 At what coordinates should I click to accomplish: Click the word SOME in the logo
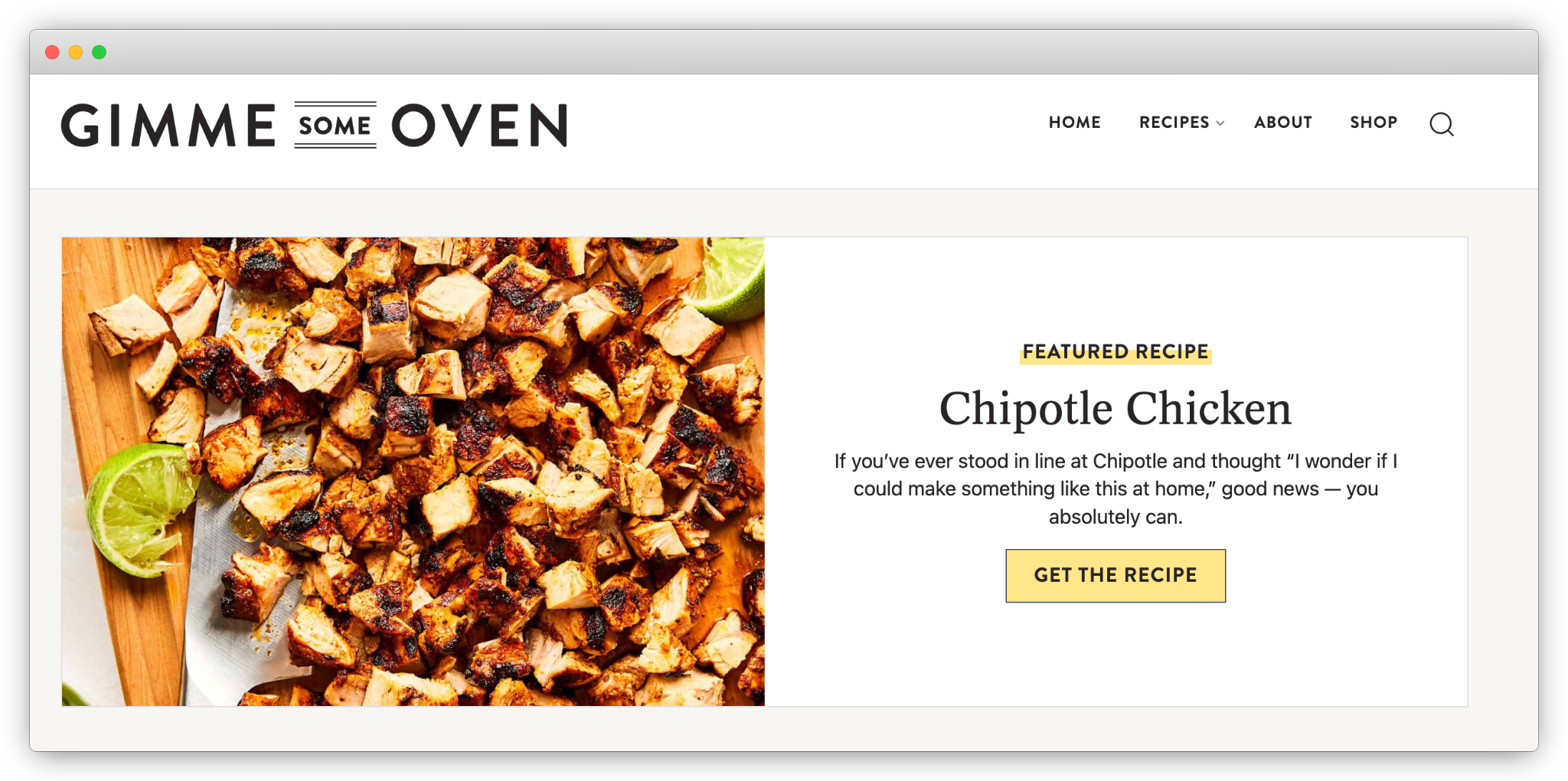pos(335,125)
